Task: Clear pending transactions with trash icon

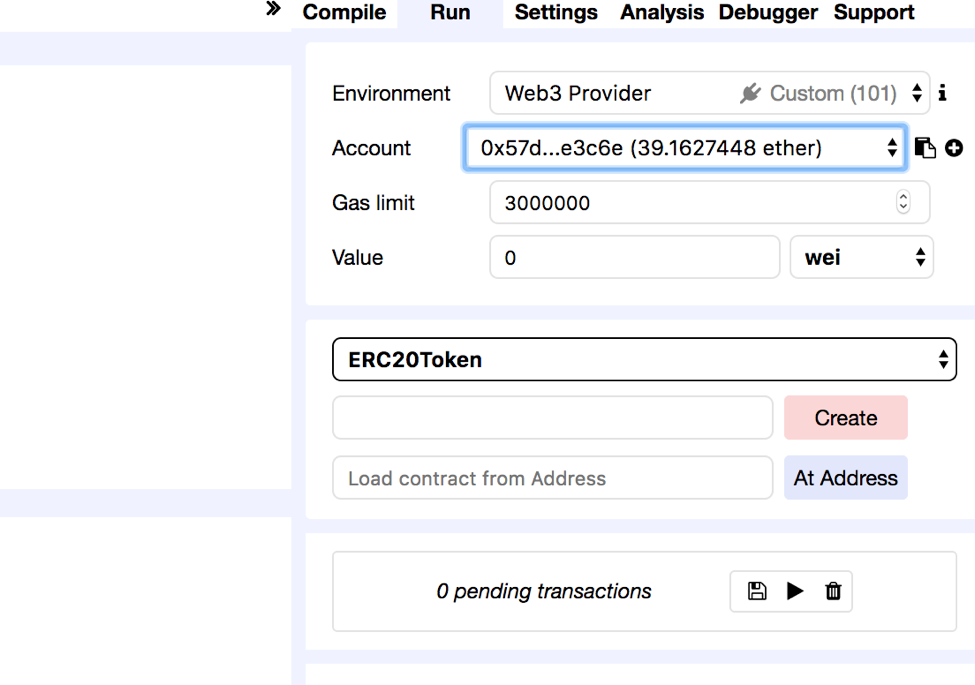Action: pos(833,591)
